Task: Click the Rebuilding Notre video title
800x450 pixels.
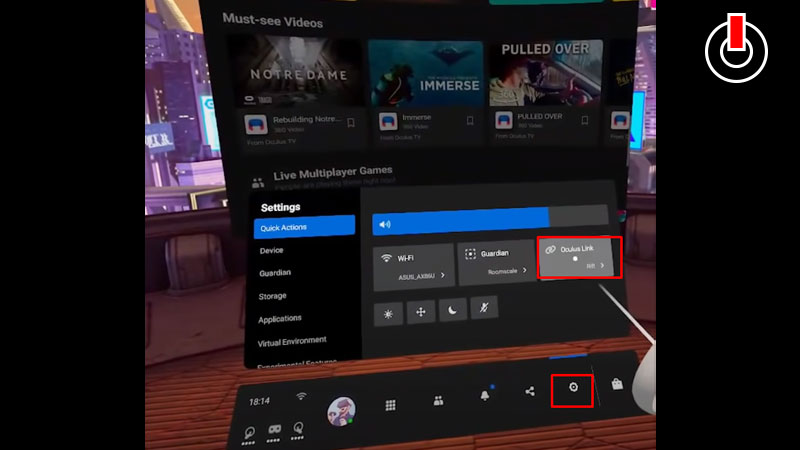Action: pyautogui.click(x=306, y=119)
